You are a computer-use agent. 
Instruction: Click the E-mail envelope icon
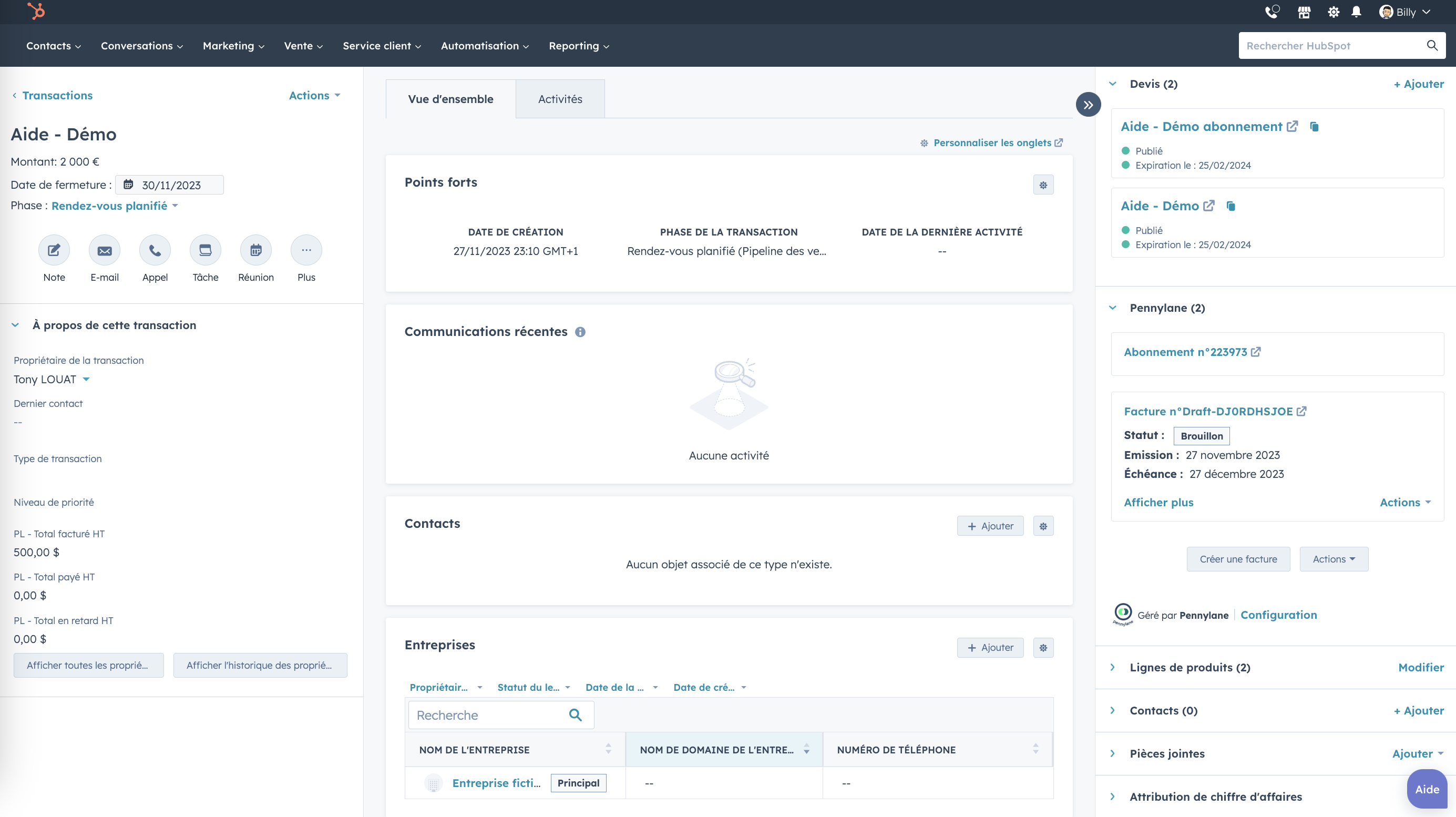click(105, 250)
